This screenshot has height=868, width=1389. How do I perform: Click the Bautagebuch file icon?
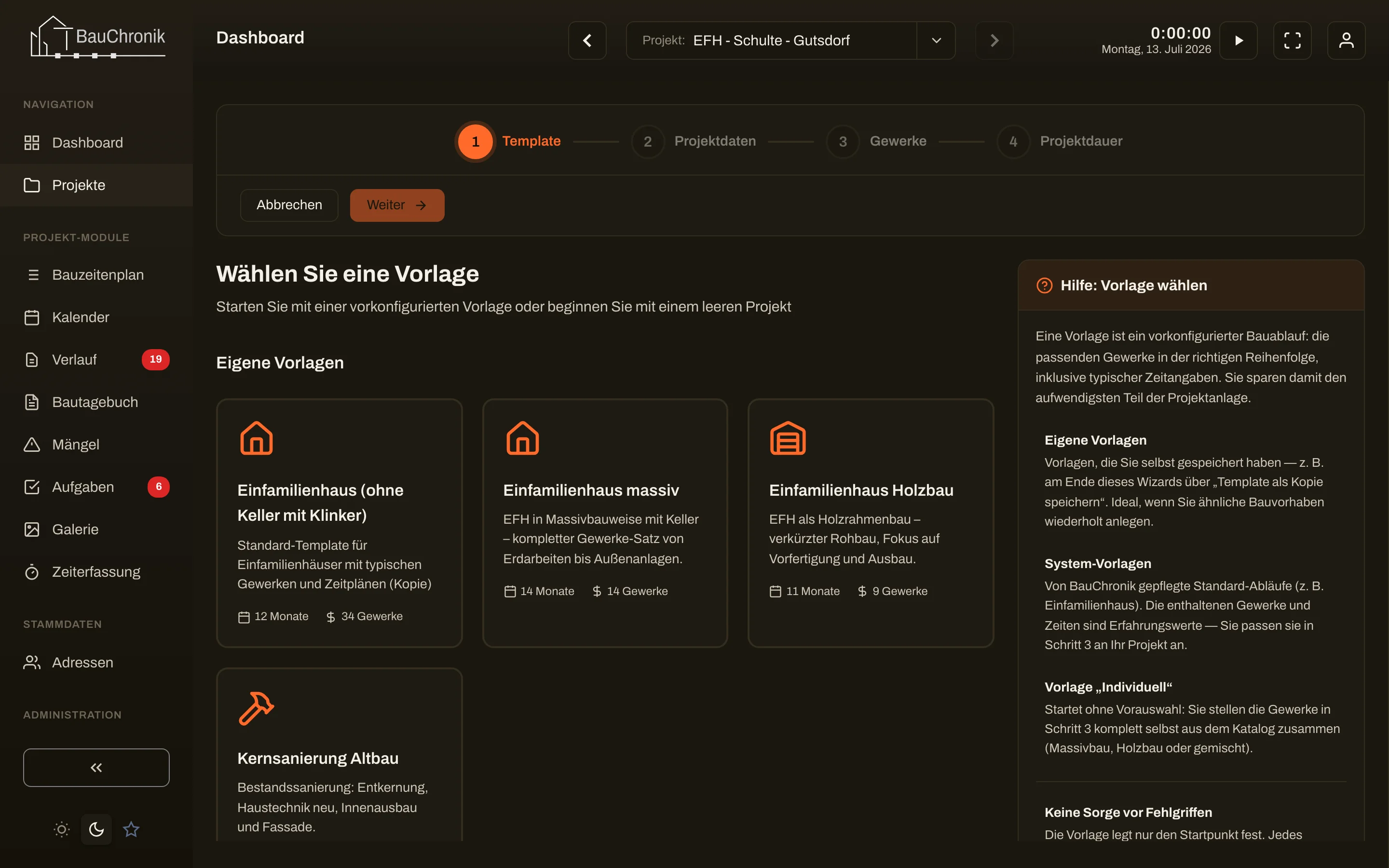point(32,403)
